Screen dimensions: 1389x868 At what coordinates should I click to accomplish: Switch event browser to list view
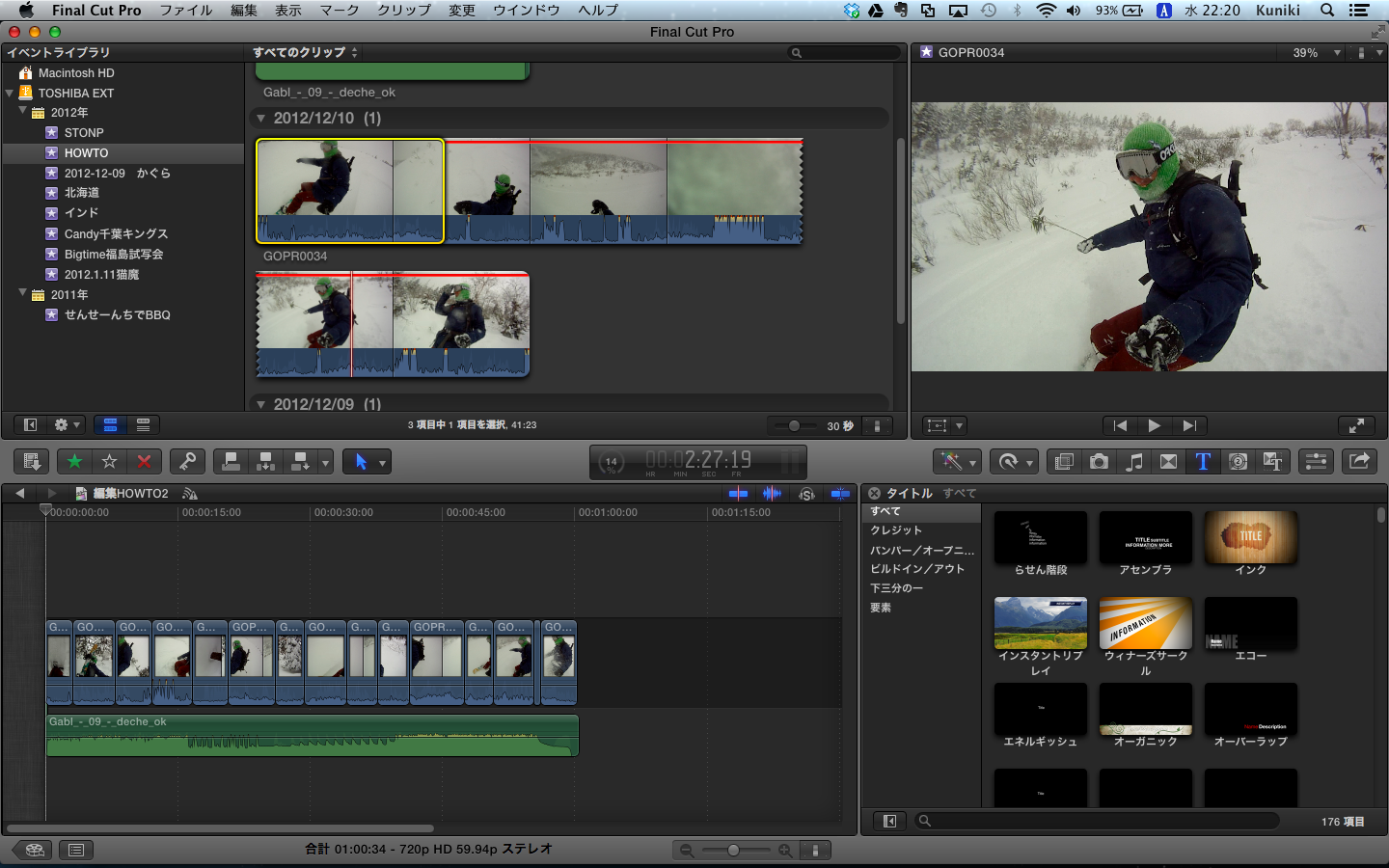click(143, 424)
